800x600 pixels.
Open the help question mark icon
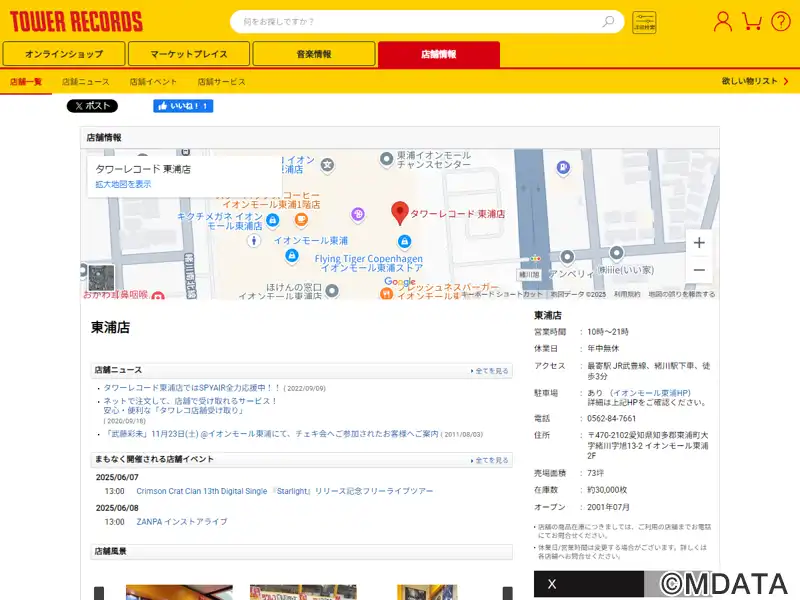tap(781, 21)
